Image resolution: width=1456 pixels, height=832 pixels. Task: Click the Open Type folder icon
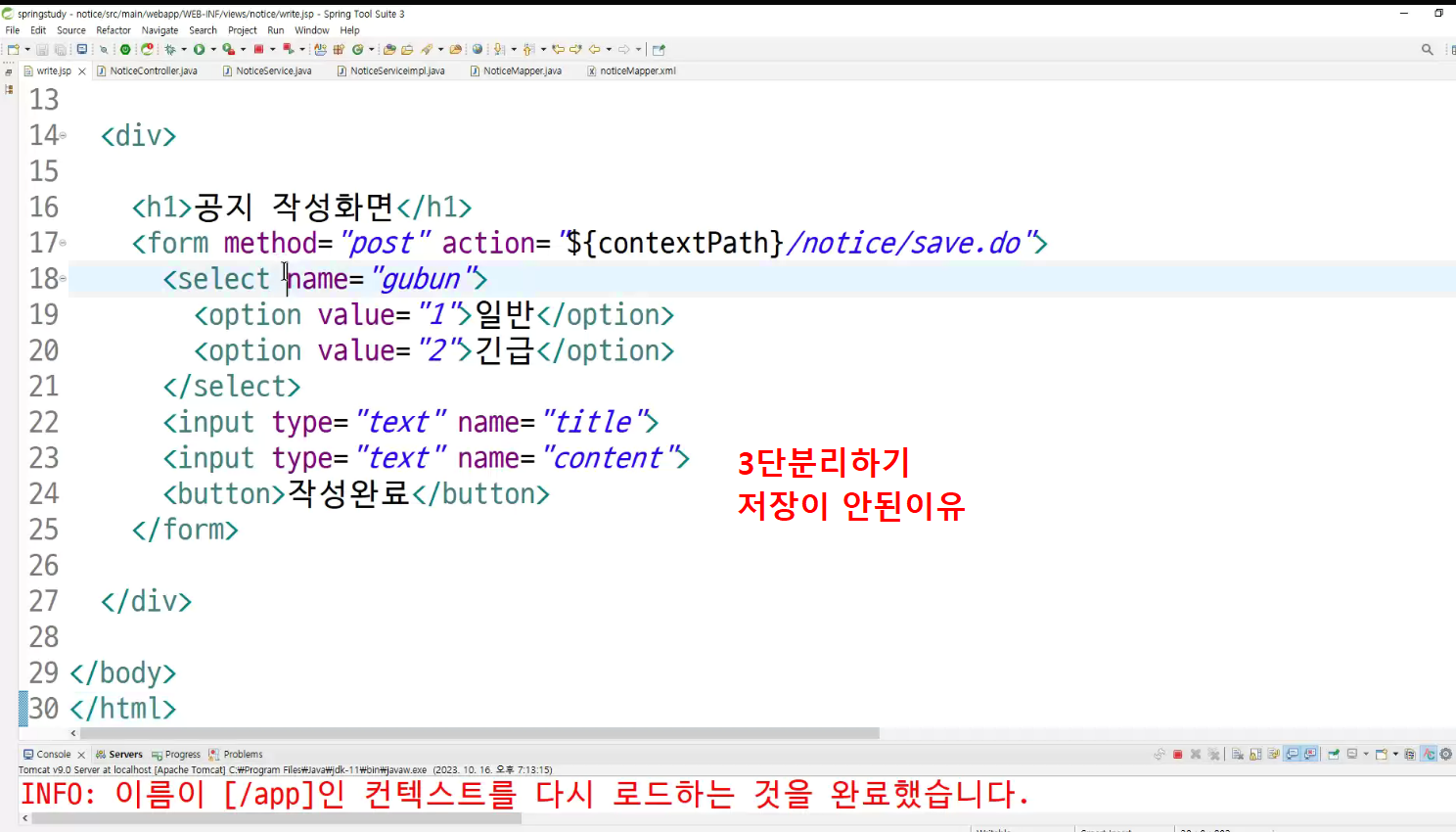(389, 49)
